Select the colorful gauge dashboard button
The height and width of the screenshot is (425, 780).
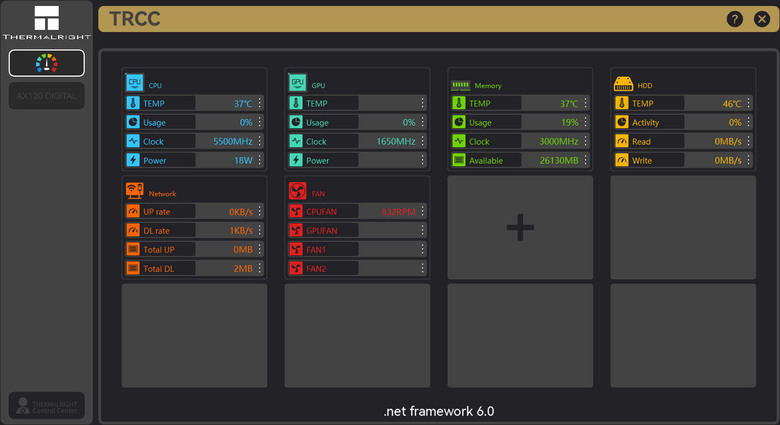point(47,63)
